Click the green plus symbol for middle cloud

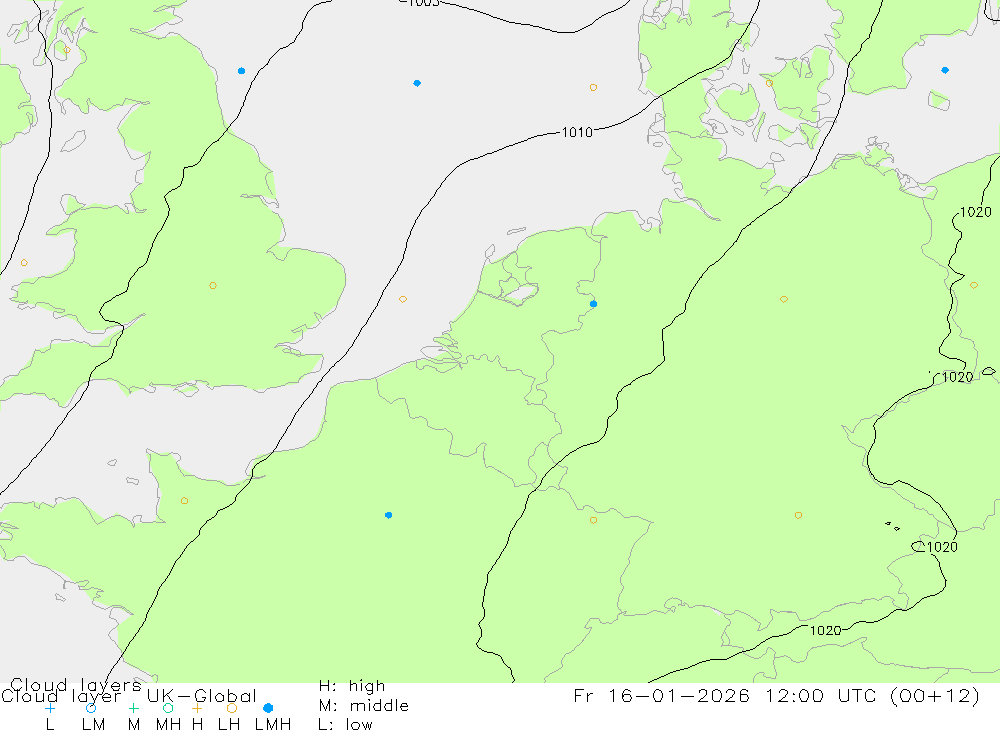[133, 708]
